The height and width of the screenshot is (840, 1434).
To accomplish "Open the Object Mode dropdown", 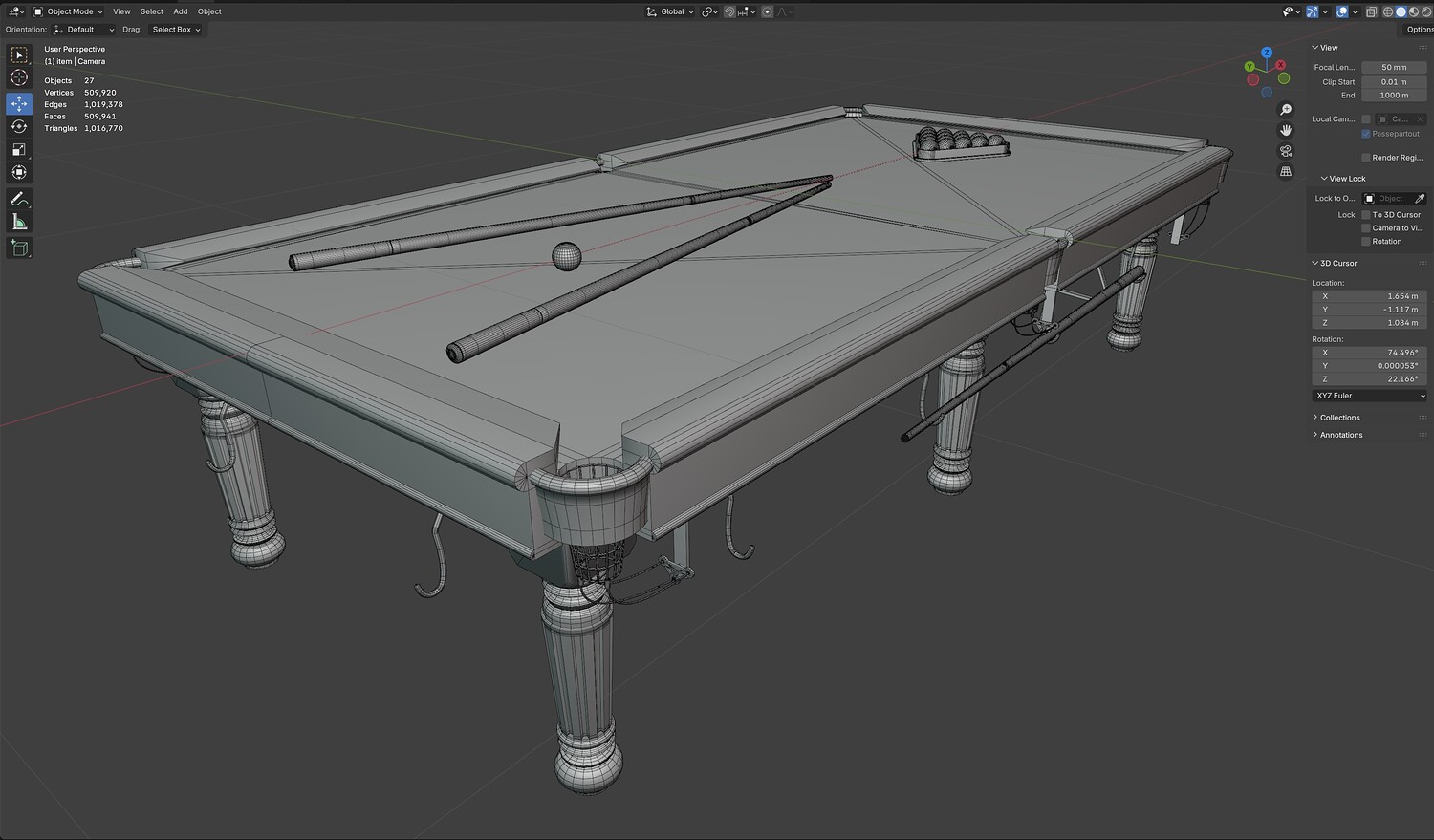I will click(68, 11).
